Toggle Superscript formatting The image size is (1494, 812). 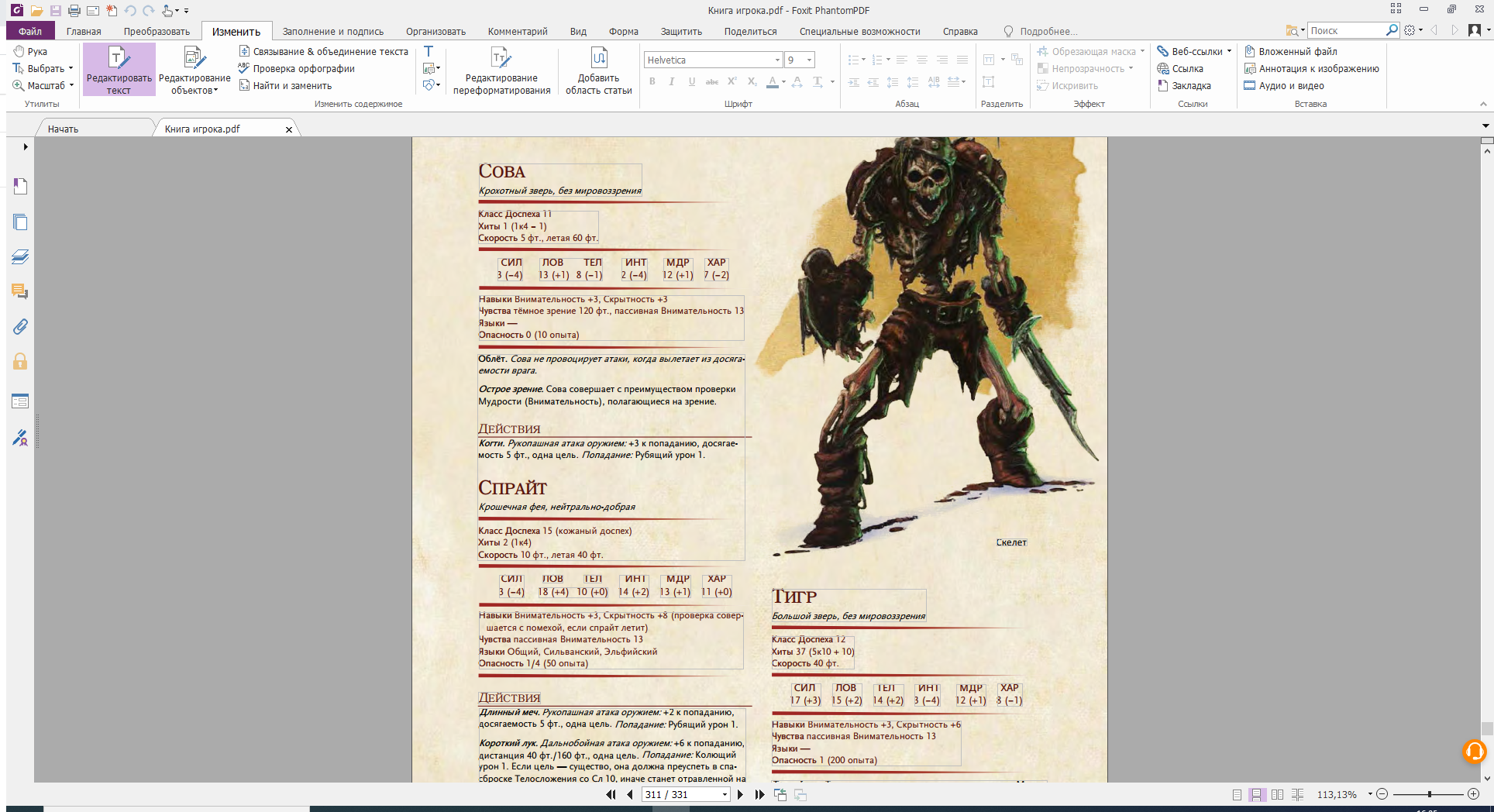(732, 81)
